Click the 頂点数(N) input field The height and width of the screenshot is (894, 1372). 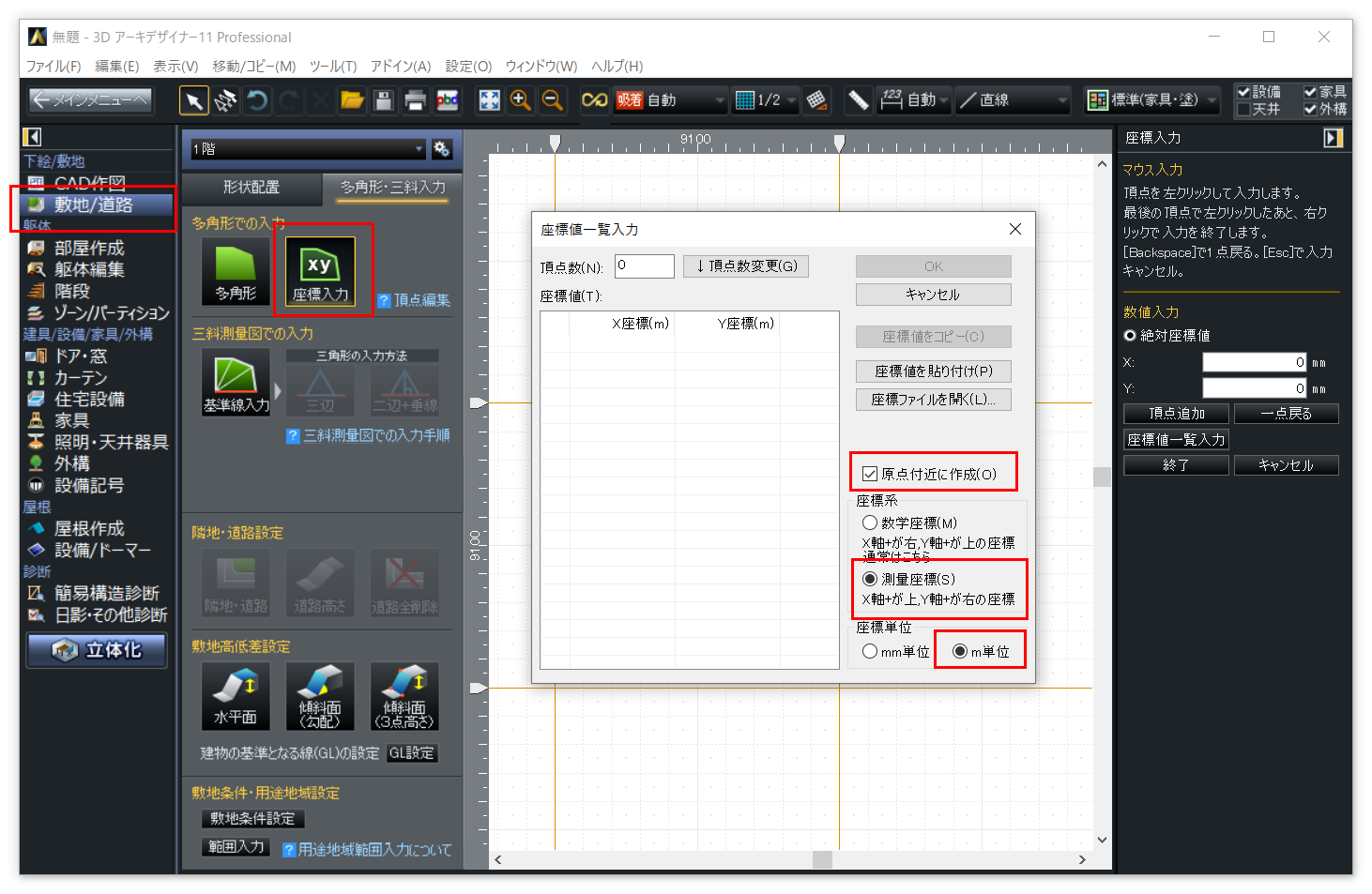645,266
